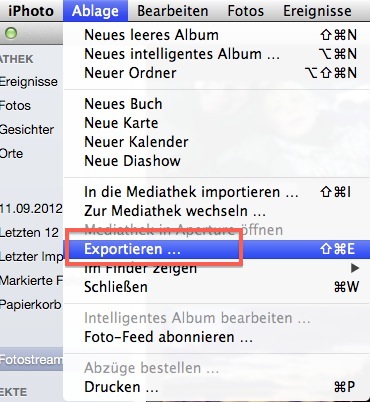Select Neues intelligentes Album …
Viewport: 370px width, 402px height.
pyautogui.click(x=217, y=54)
